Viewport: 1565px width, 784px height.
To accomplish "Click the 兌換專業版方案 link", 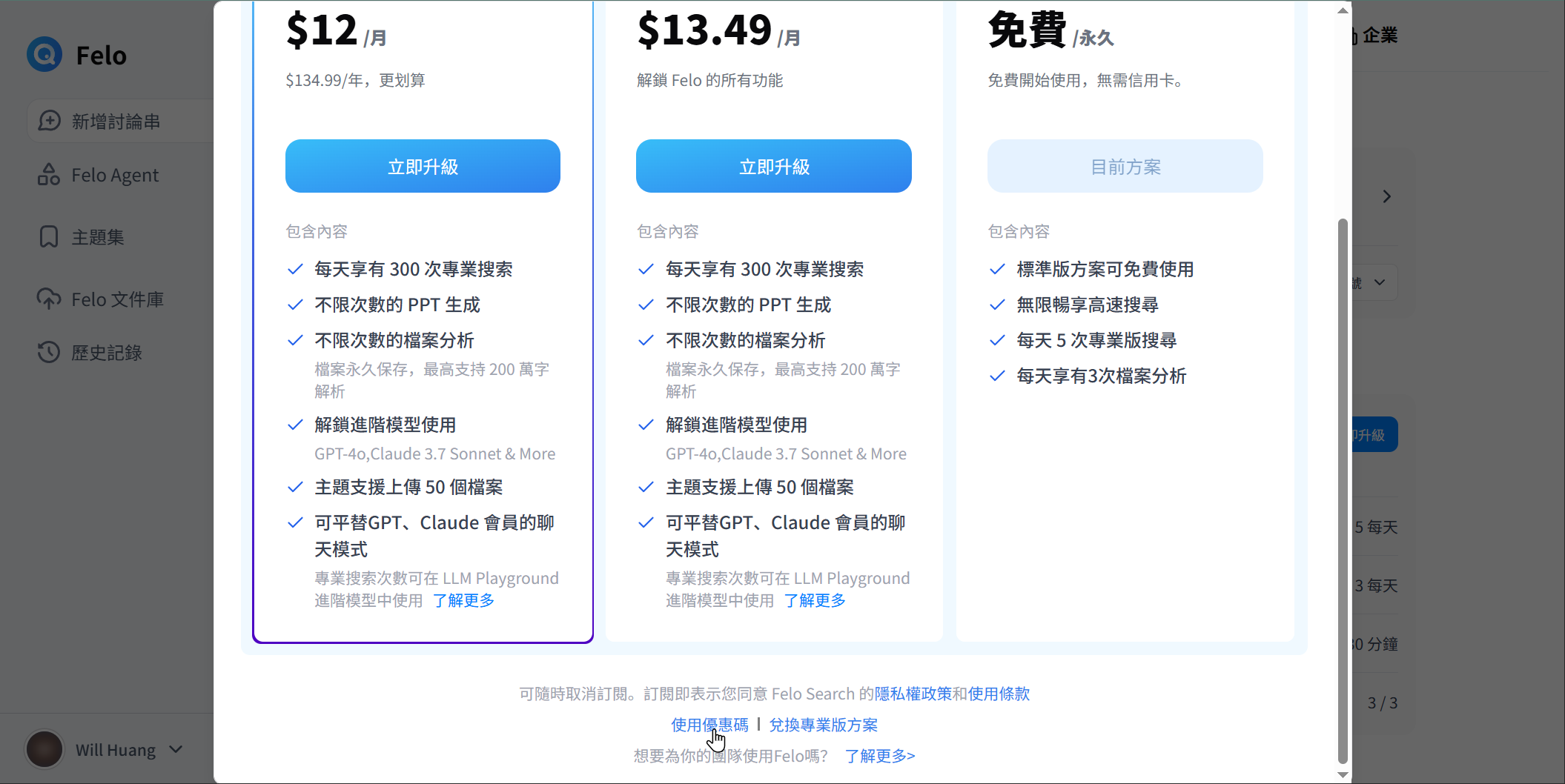I will (x=823, y=725).
